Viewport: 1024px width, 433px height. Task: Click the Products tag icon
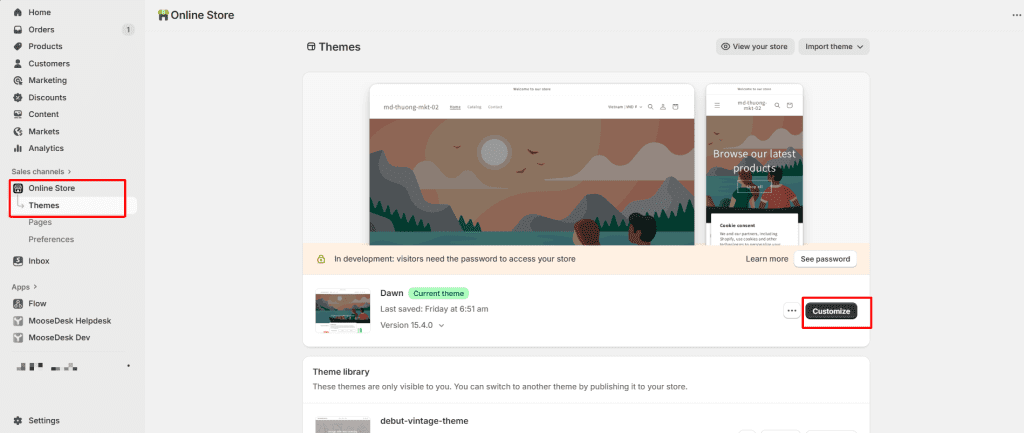18,46
